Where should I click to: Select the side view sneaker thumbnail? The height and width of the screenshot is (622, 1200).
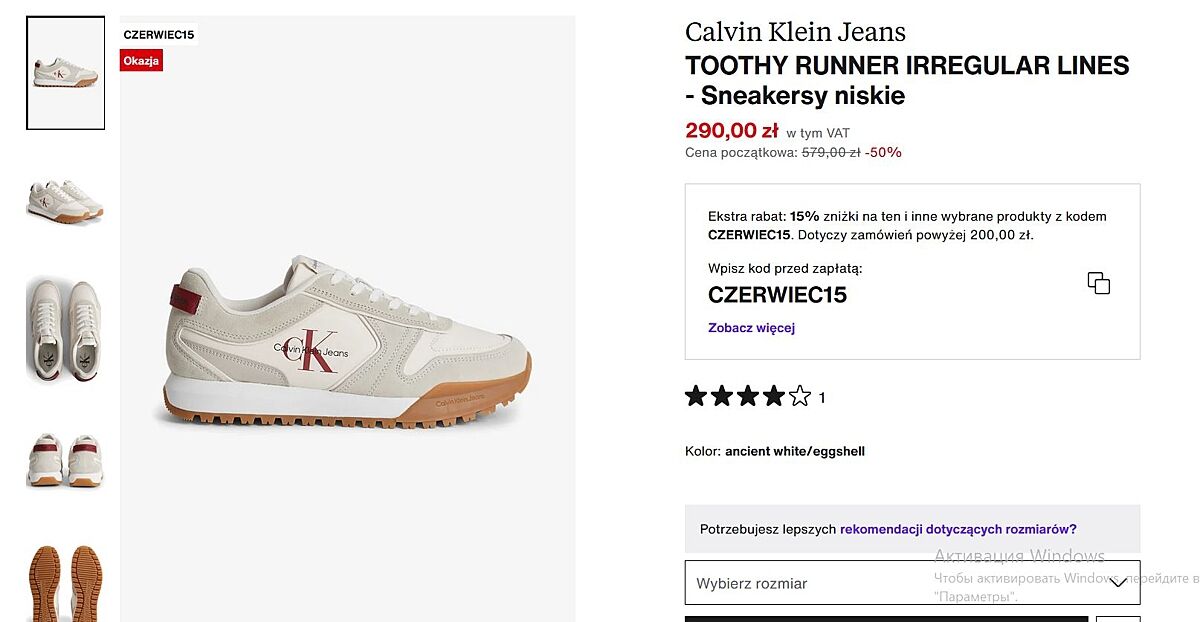point(65,73)
